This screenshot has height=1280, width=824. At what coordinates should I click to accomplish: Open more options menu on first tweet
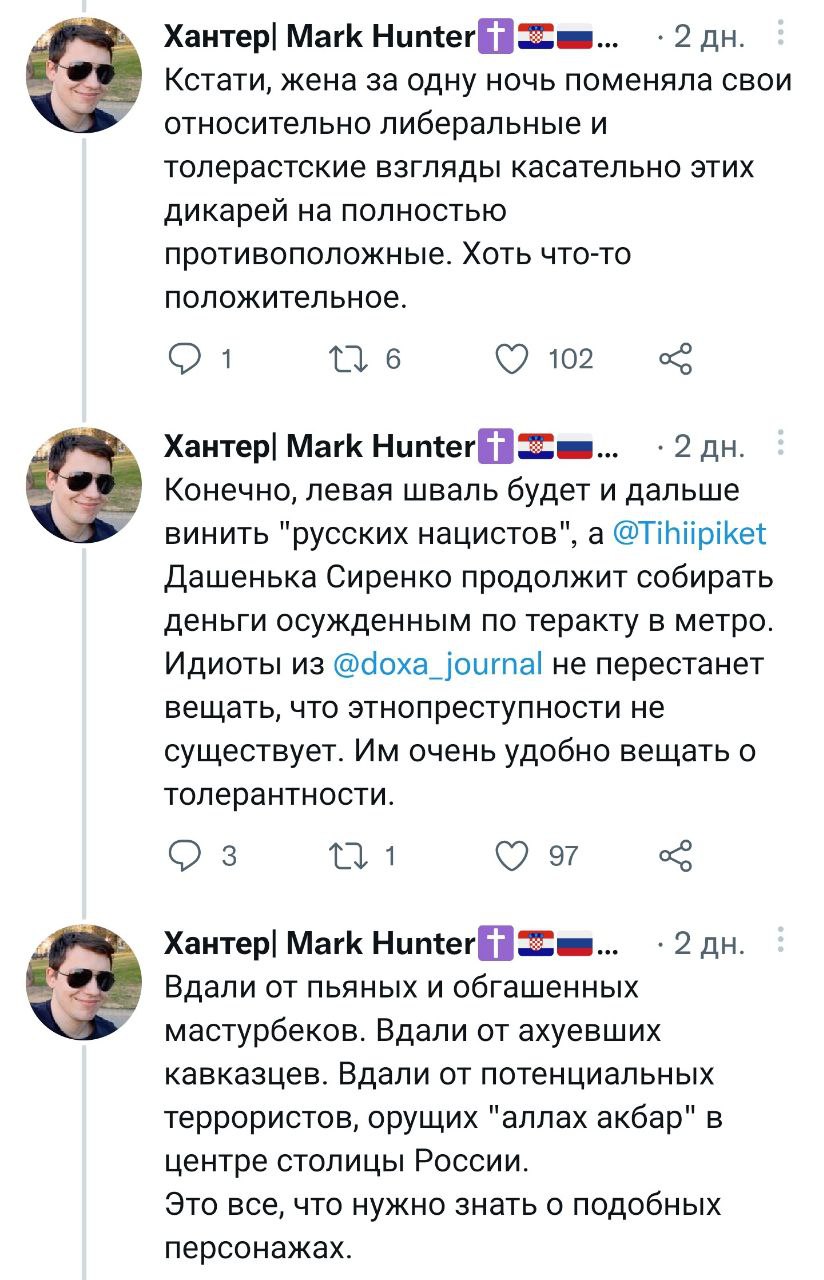coord(780,36)
